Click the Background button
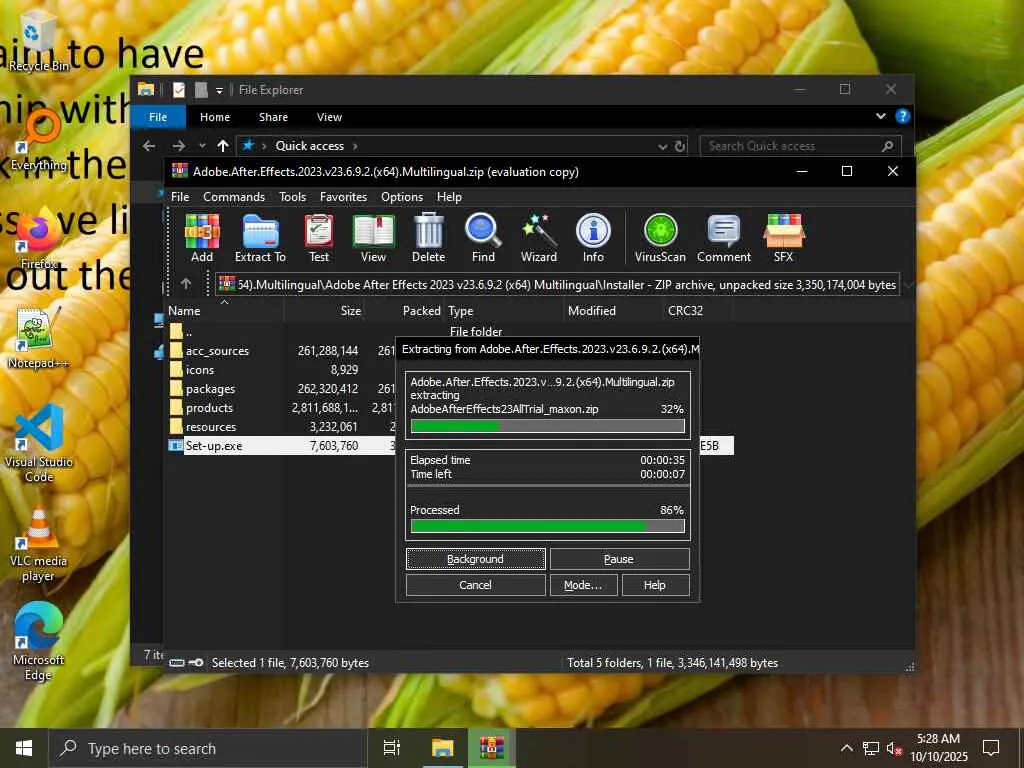The image size is (1024, 768). point(475,559)
